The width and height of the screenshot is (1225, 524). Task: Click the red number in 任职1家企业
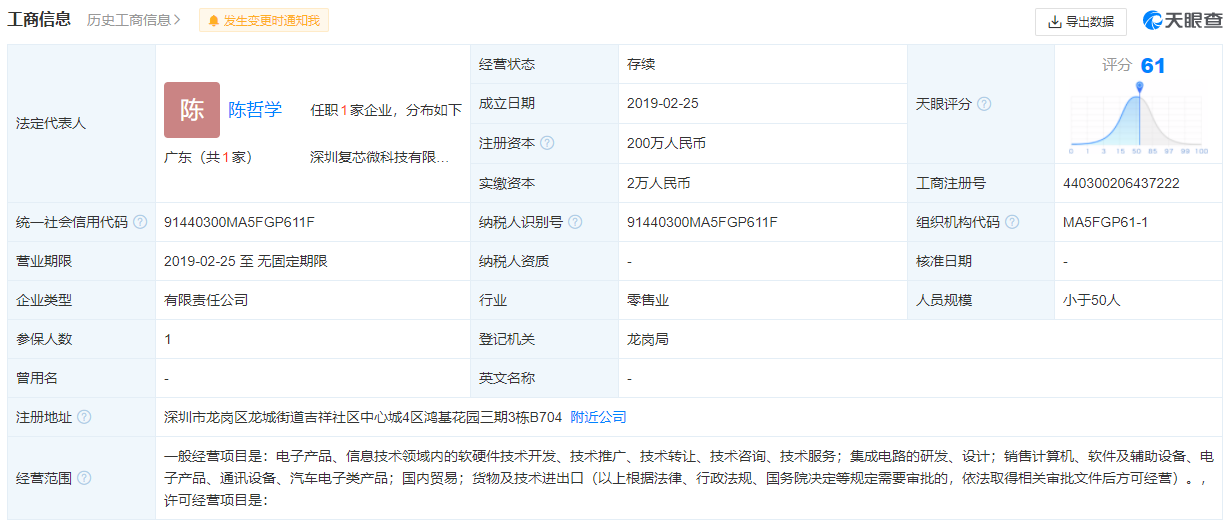point(344,110)
